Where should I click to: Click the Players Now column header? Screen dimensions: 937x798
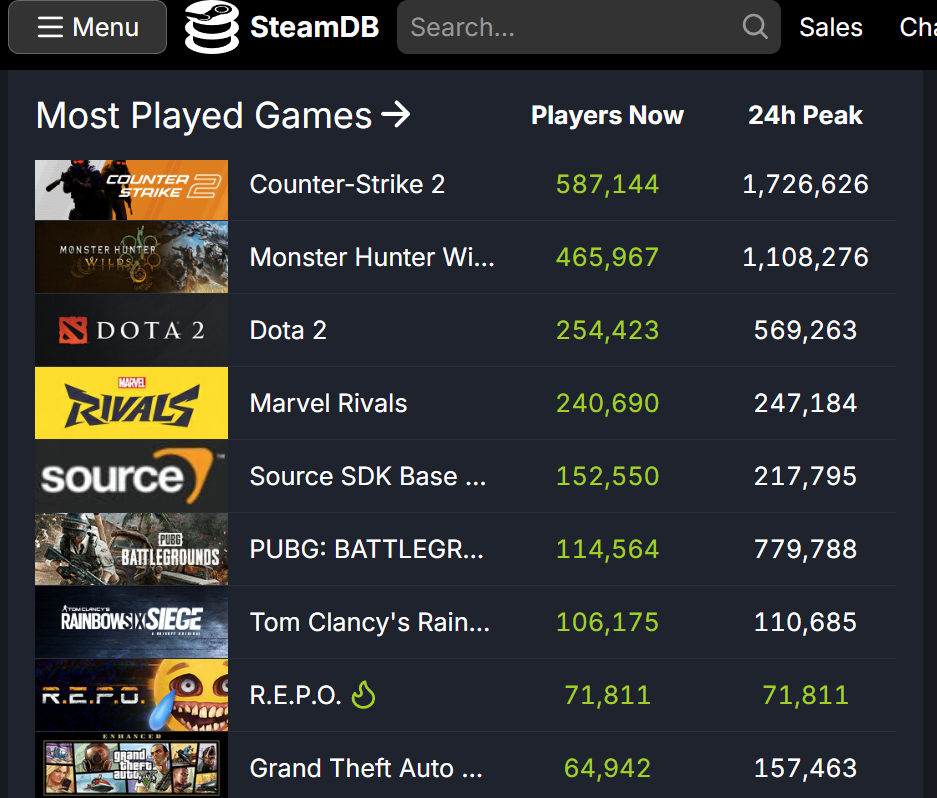coord(607,115)
